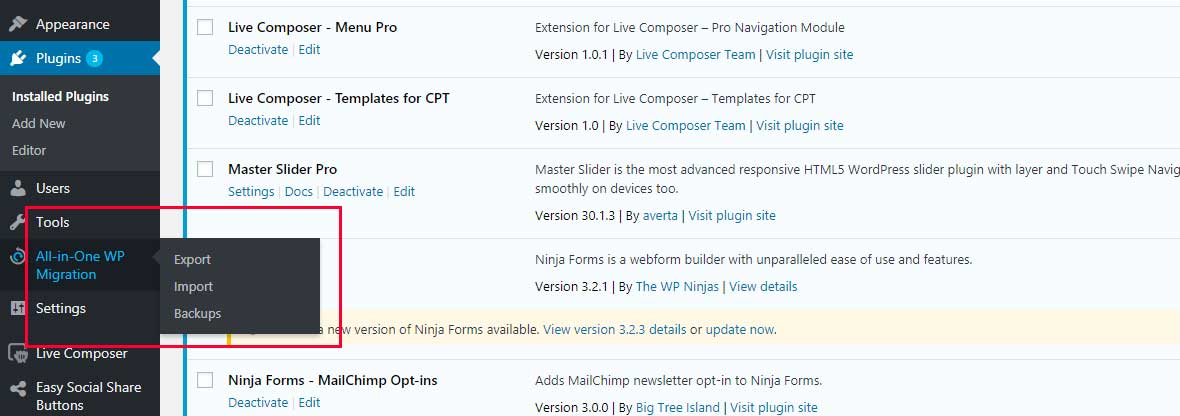Check the Live Composer - Menu Pro checkbox

tap(205, 28)
